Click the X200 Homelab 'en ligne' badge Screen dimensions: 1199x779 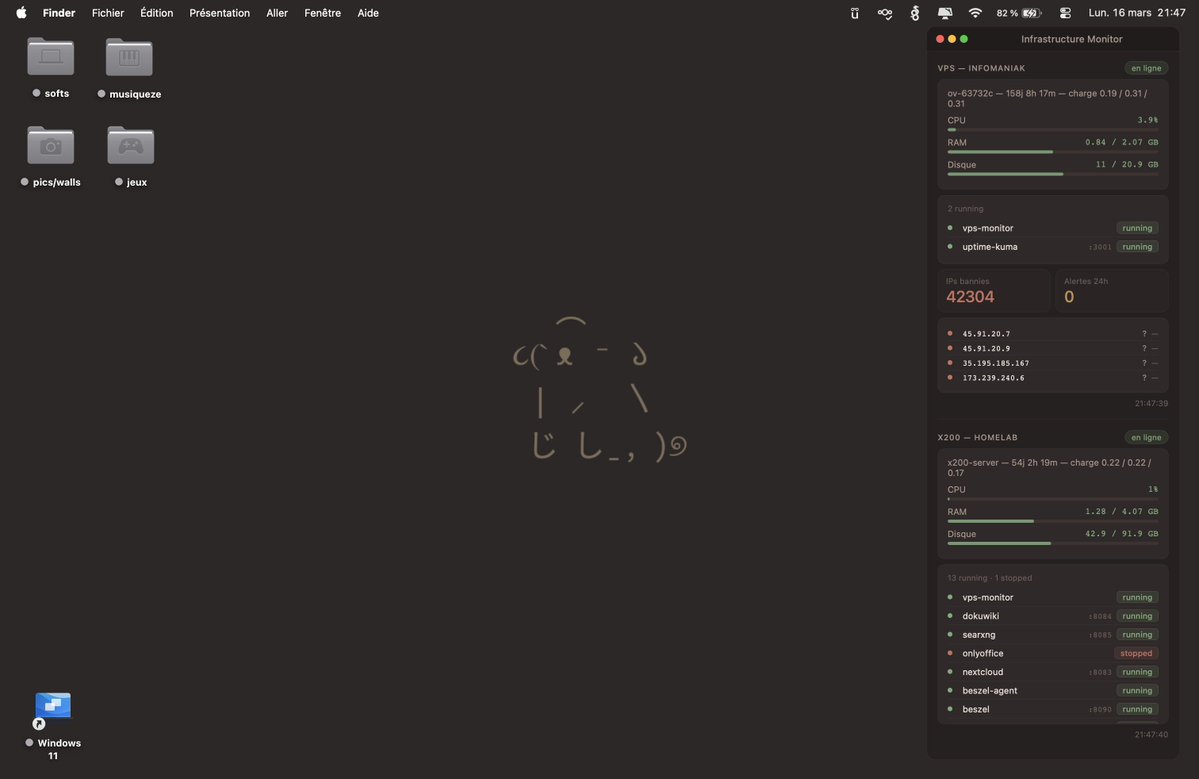tap(1146, 437)
